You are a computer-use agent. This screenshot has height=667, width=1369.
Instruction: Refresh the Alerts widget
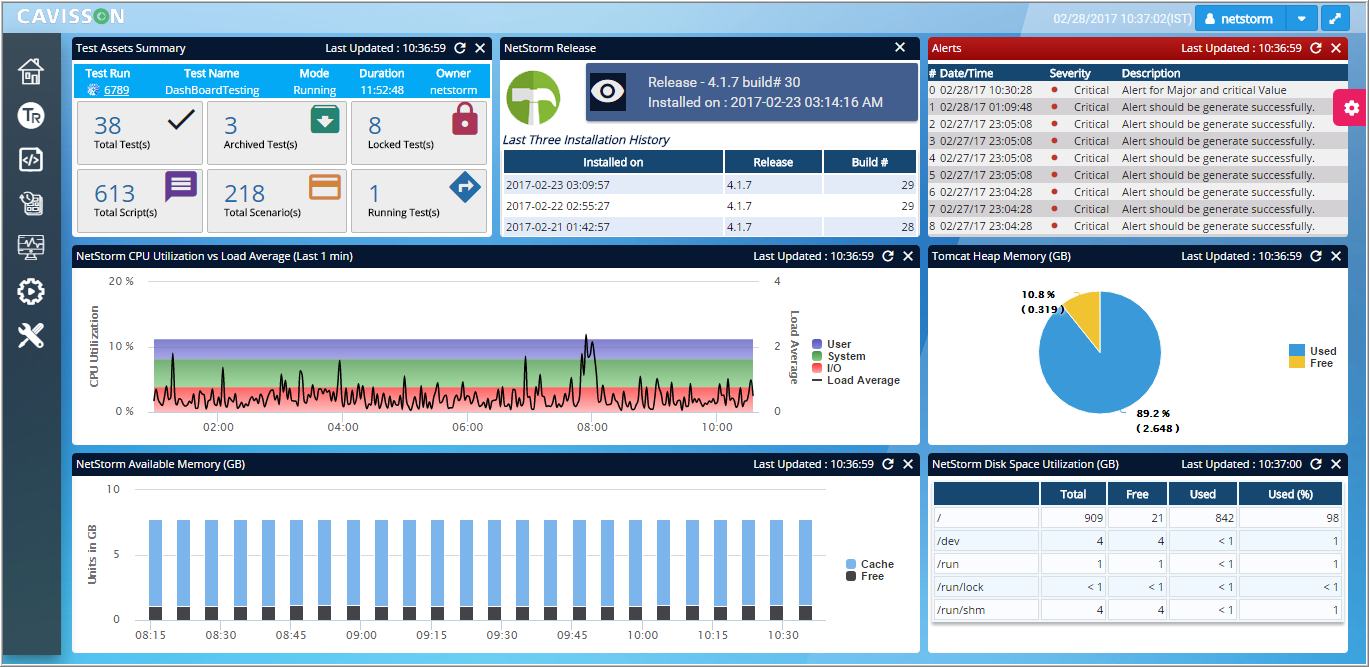coord(1315,48)
